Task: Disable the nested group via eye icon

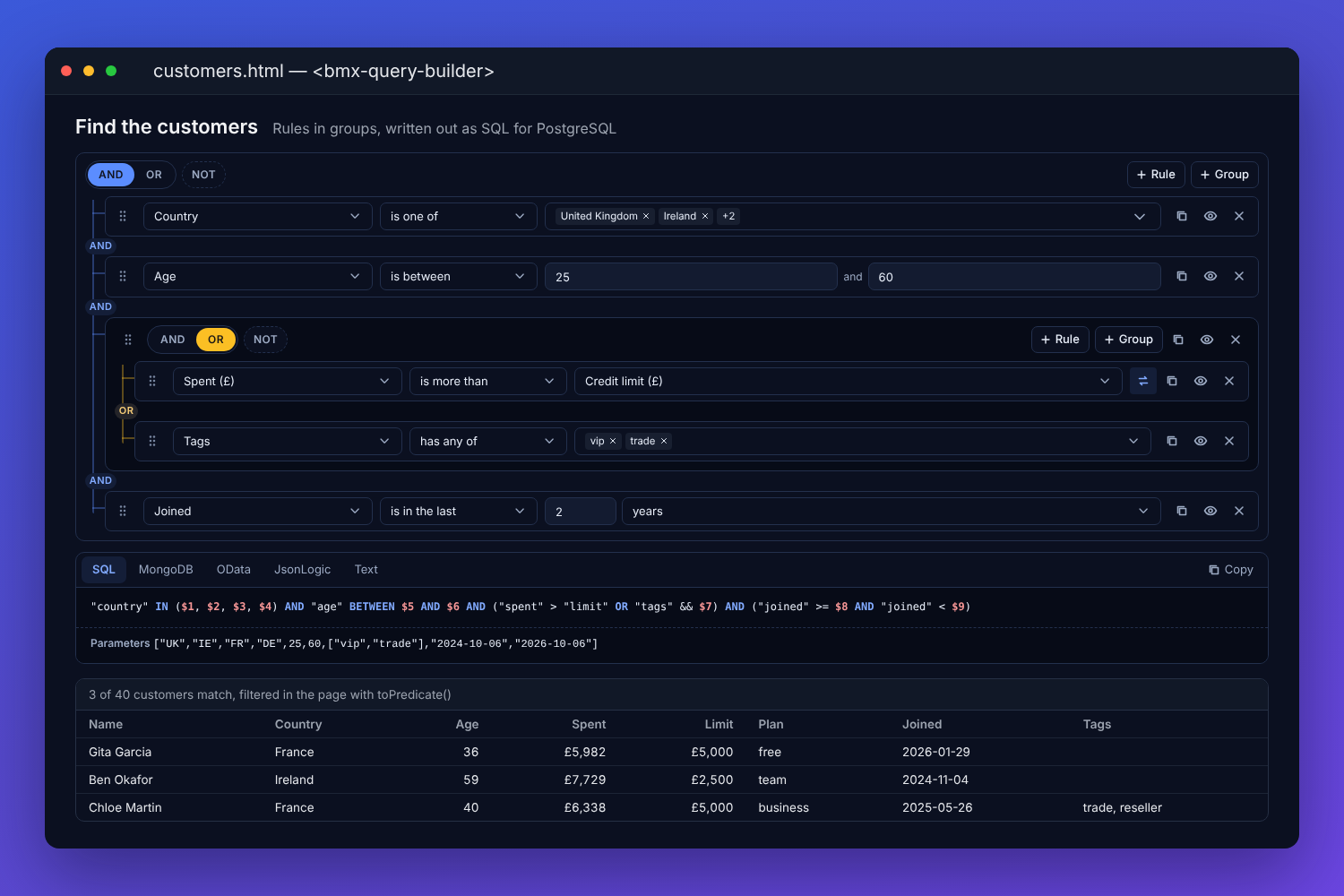Action: pos(1207,340)
